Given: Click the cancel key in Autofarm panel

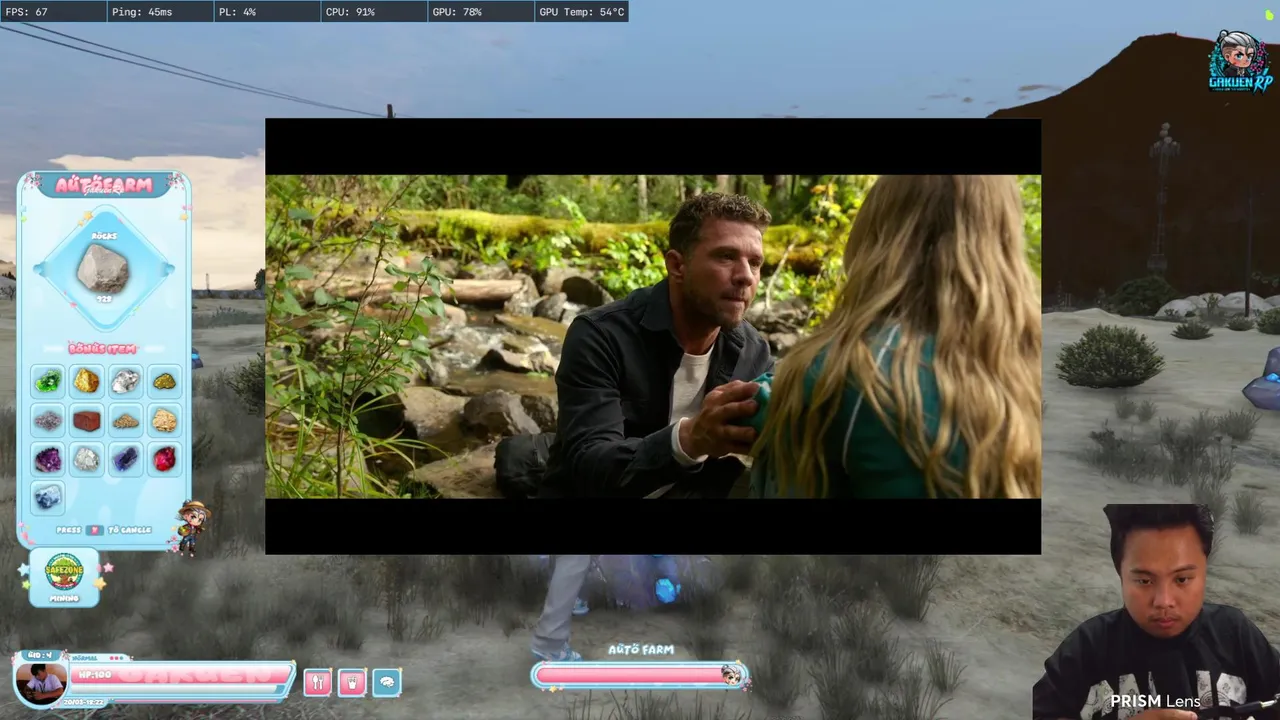Looking at the screenshot, I should coord(94,530).
